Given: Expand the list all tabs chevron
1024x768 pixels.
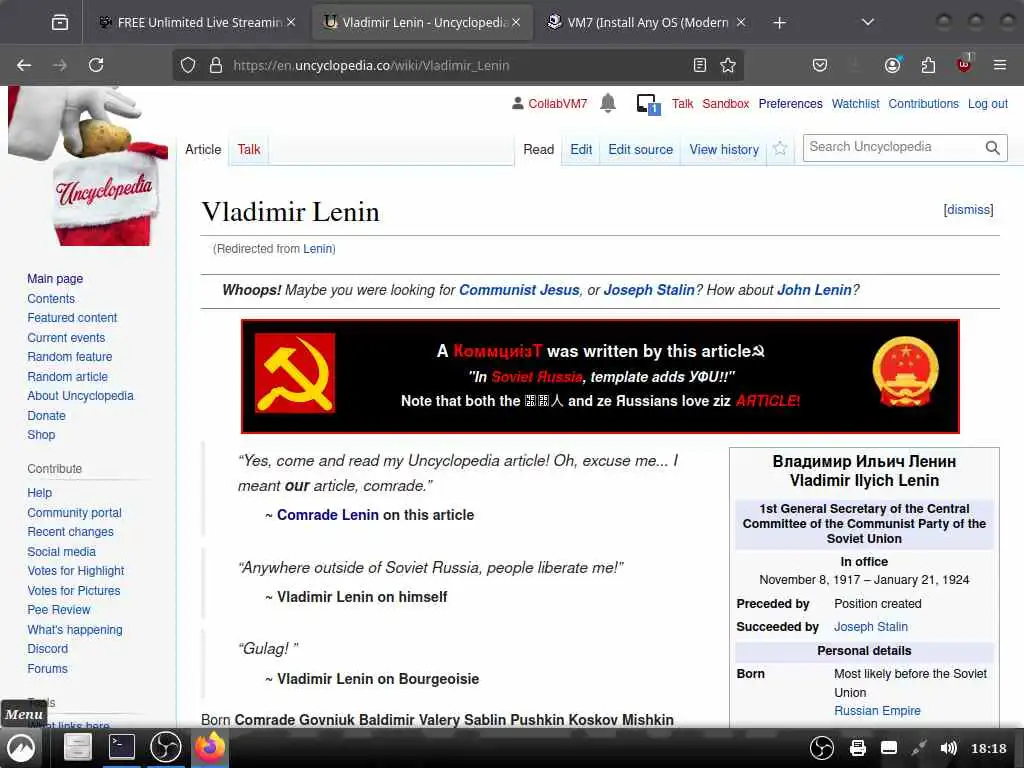Looking at the screenshot, I should pyautogui.click(x=867, y=23).
